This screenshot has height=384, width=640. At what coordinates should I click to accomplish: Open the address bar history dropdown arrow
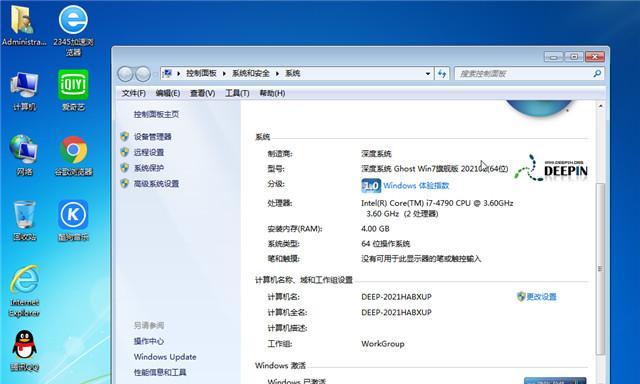click(428, 74)
